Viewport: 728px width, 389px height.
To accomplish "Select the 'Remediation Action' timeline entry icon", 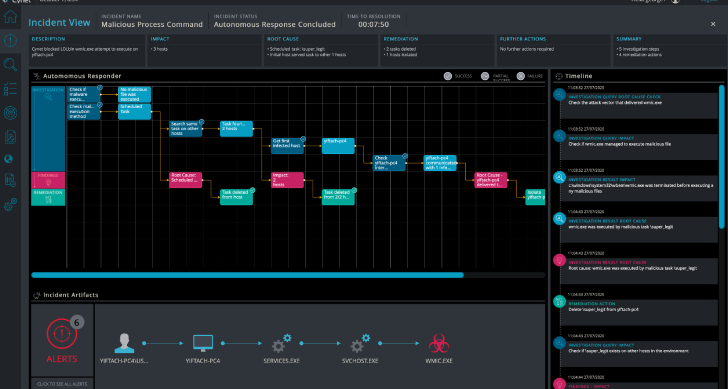I will 559,301.
